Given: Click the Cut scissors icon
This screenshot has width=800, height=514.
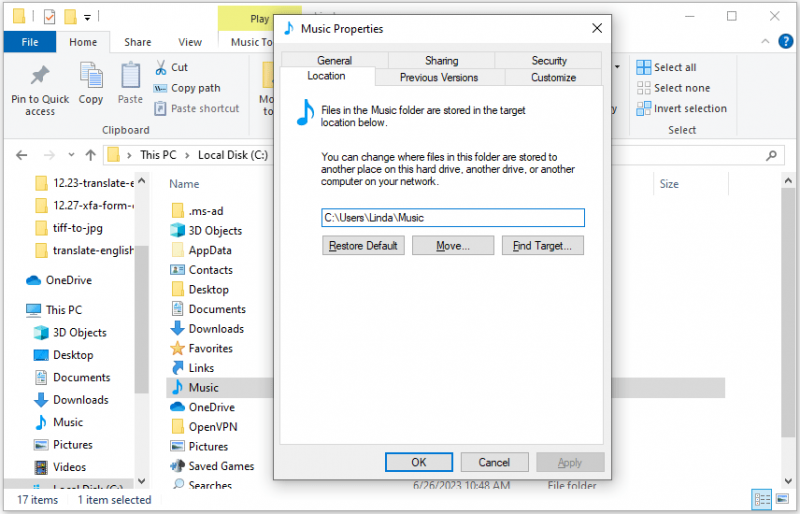Looking at the screenshot, I should [x=161, y=67].
